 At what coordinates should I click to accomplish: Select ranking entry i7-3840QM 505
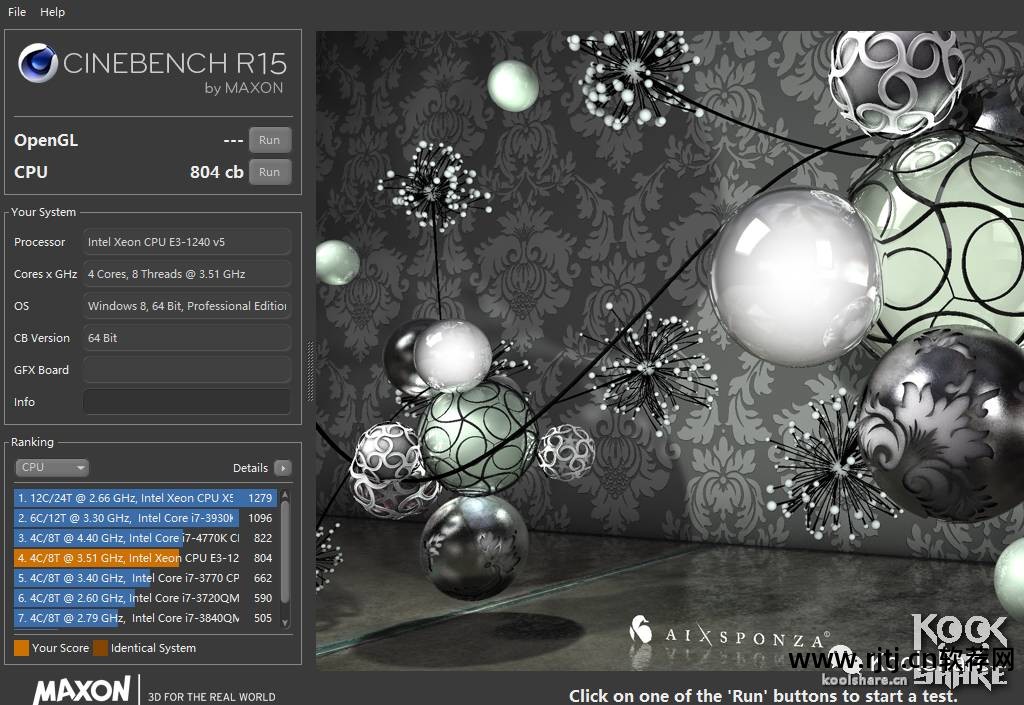coord(145,618)
